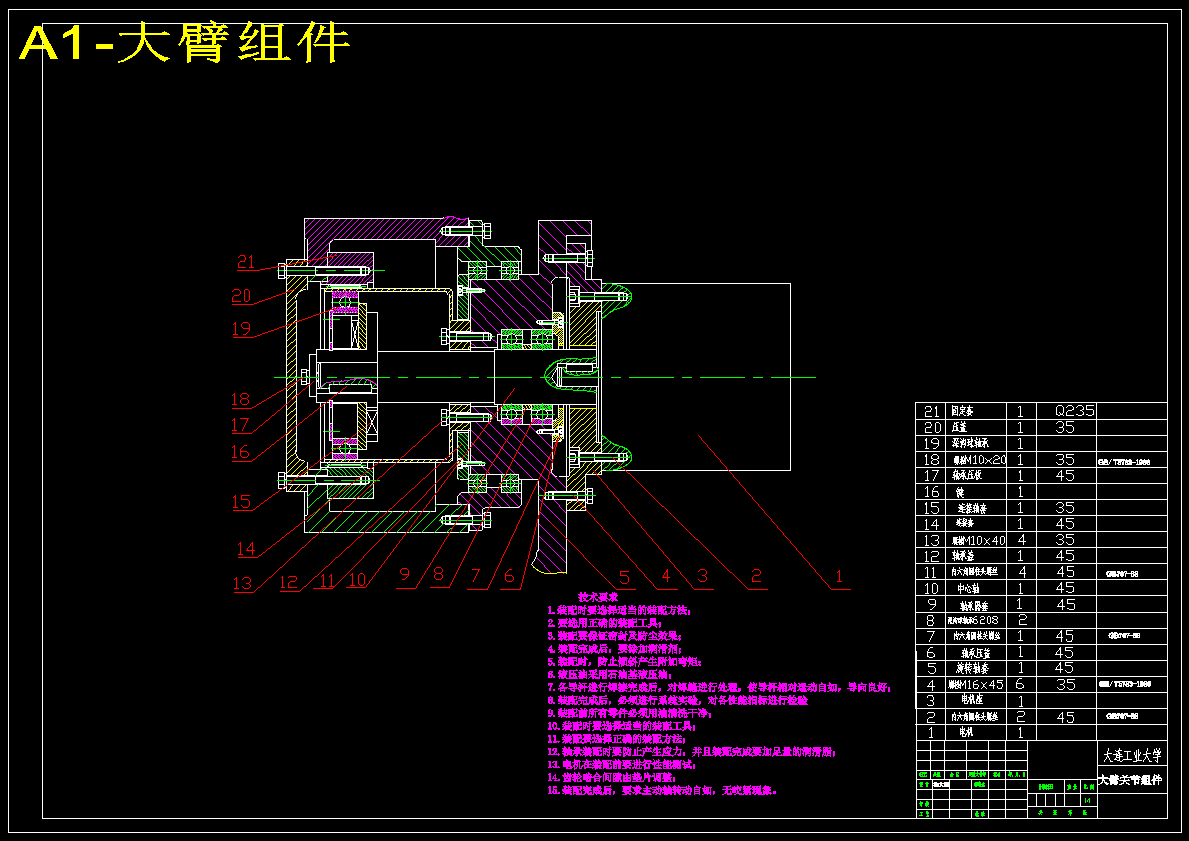Select requirement line 4 about 润滑剂
Screen dimensions: 1189x841
[614, 649]
